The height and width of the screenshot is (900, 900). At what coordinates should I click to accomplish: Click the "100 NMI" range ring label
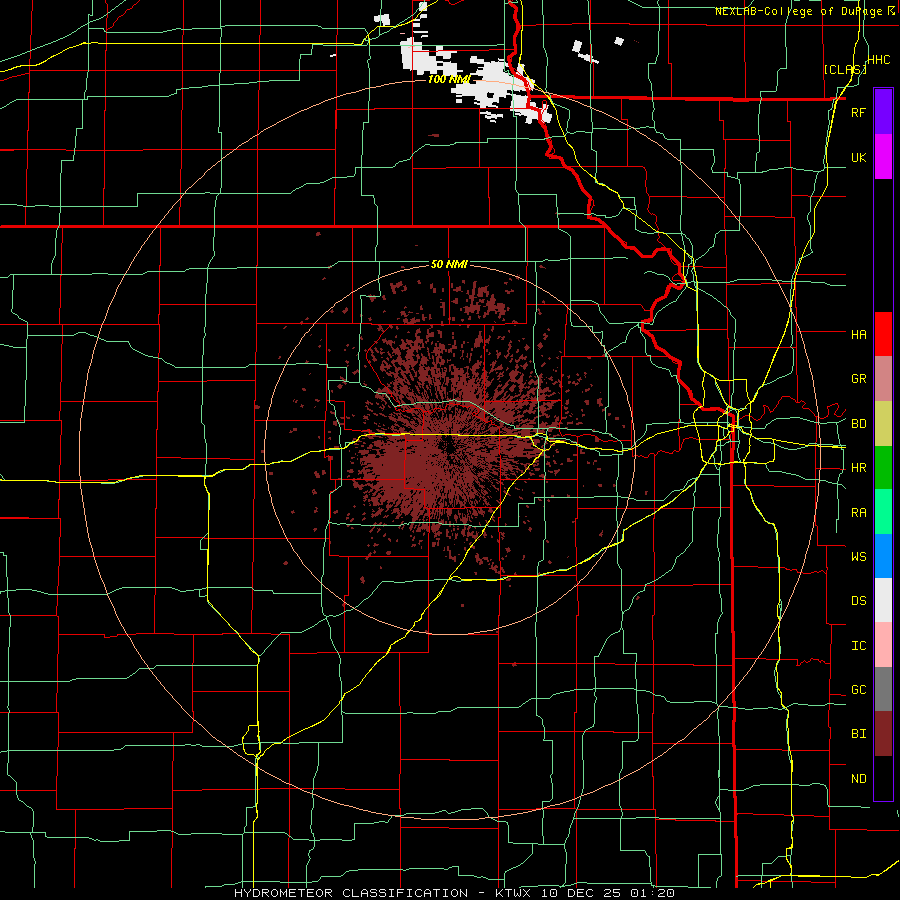(x=449, y=79)
